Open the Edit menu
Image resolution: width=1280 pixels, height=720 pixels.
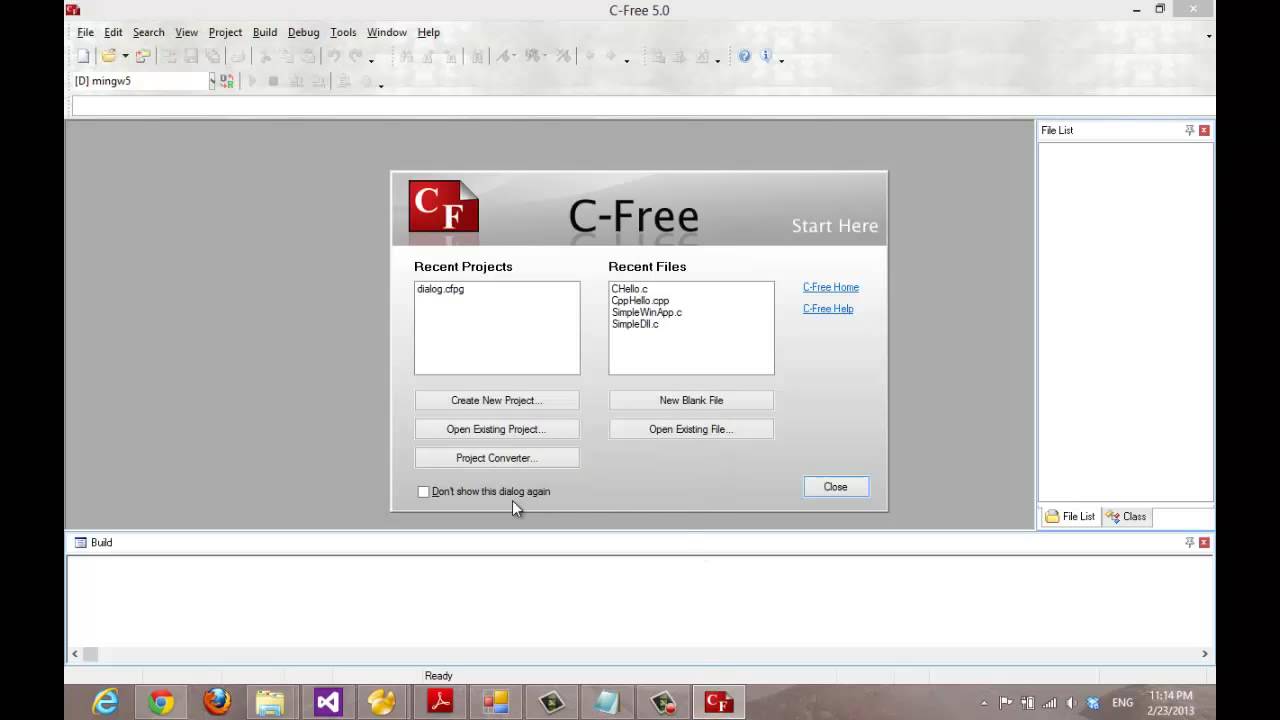[113, 32]
